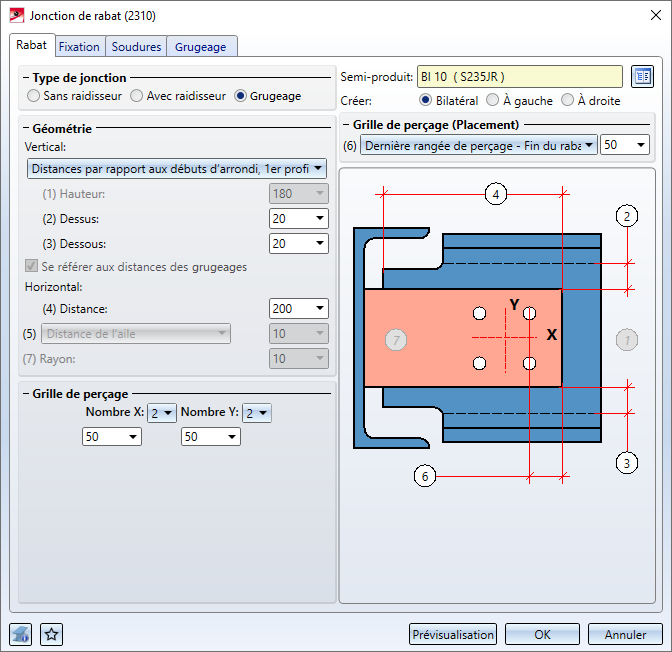Click the Type de jonction group header
This screenshot has width=672, height=652.
(79, 78)
